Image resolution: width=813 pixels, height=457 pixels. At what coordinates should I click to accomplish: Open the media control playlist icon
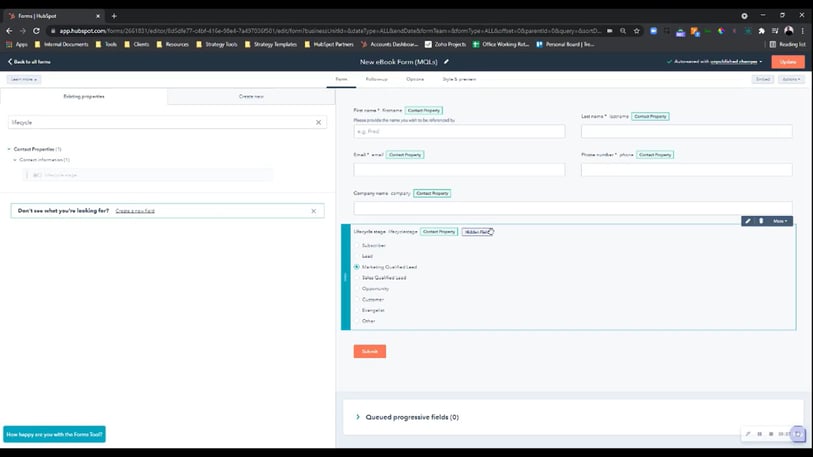point(775,31)
